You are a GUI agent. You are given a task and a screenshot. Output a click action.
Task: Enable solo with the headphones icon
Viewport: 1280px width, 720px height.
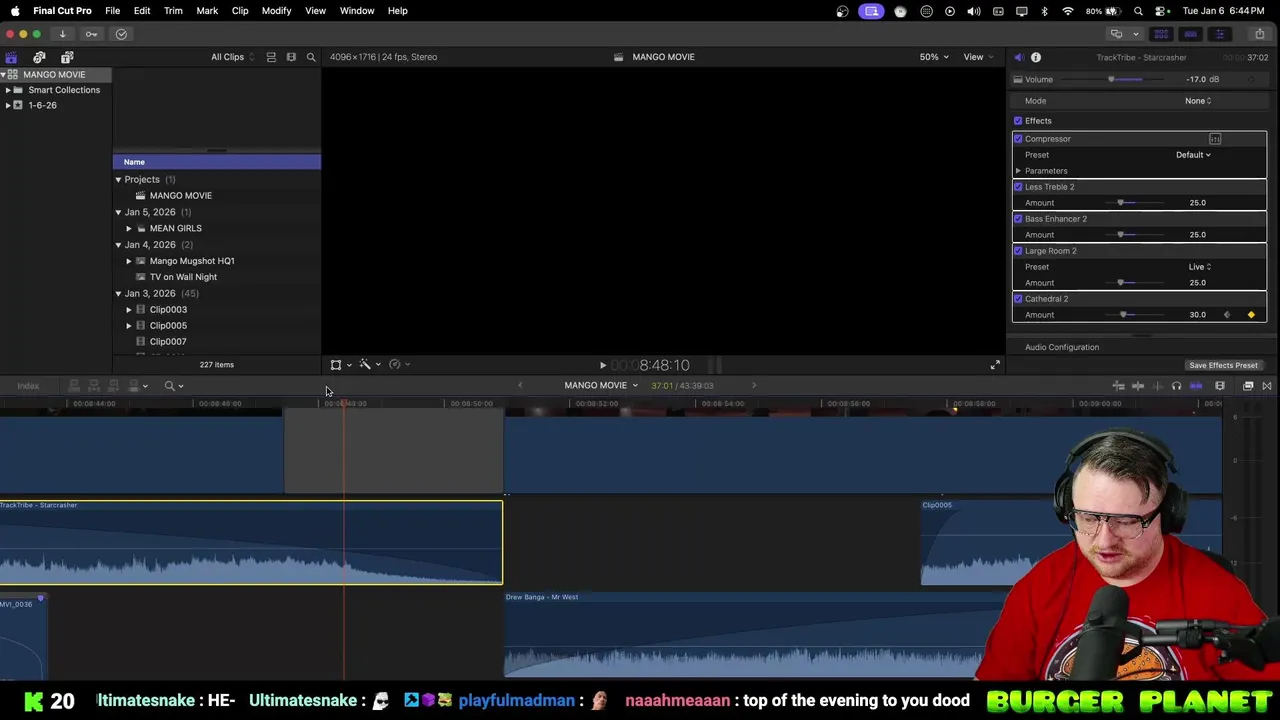pyautogui.click(x=1176, y=386)
